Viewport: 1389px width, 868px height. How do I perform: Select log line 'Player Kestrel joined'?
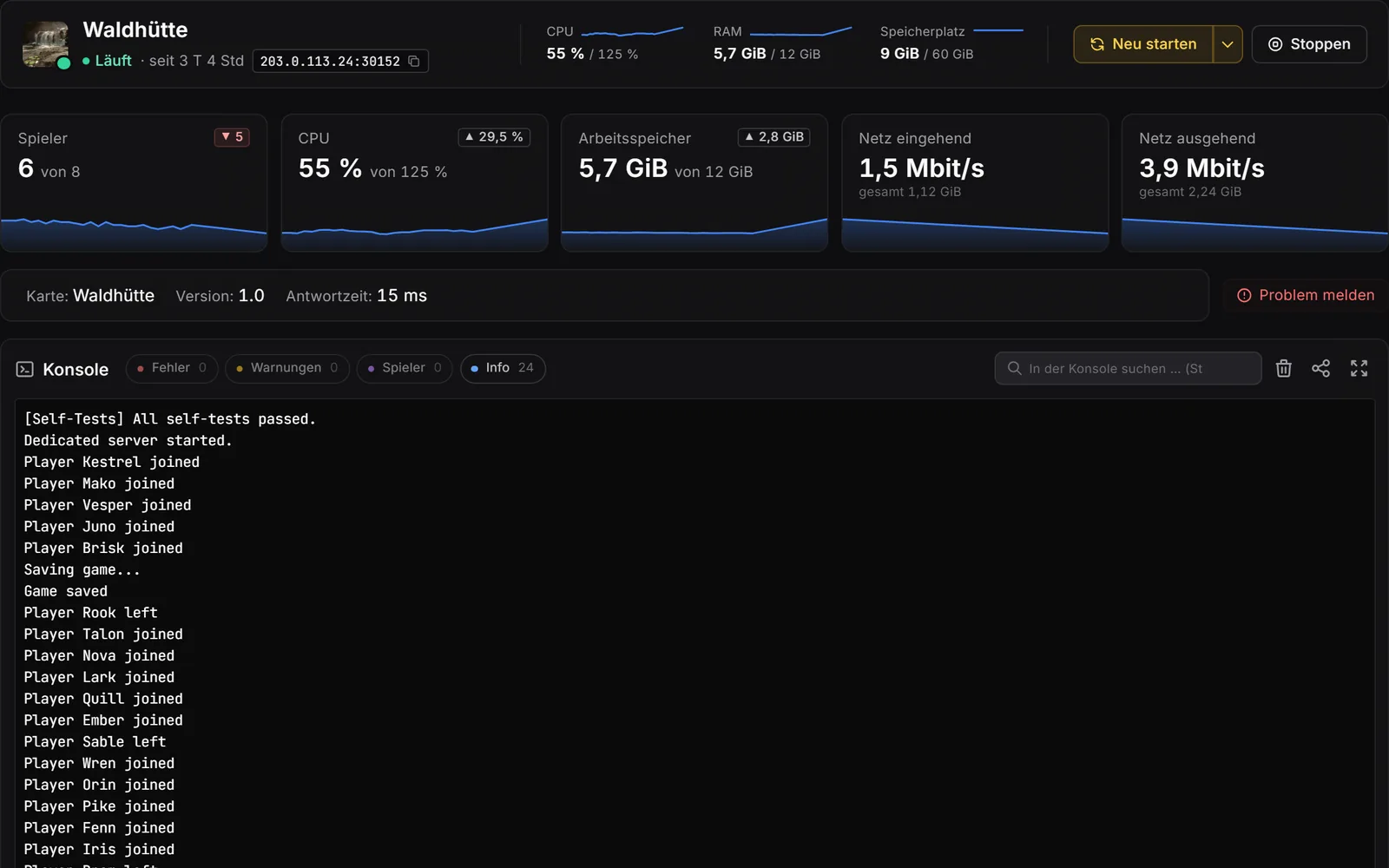tap(111, 462)
